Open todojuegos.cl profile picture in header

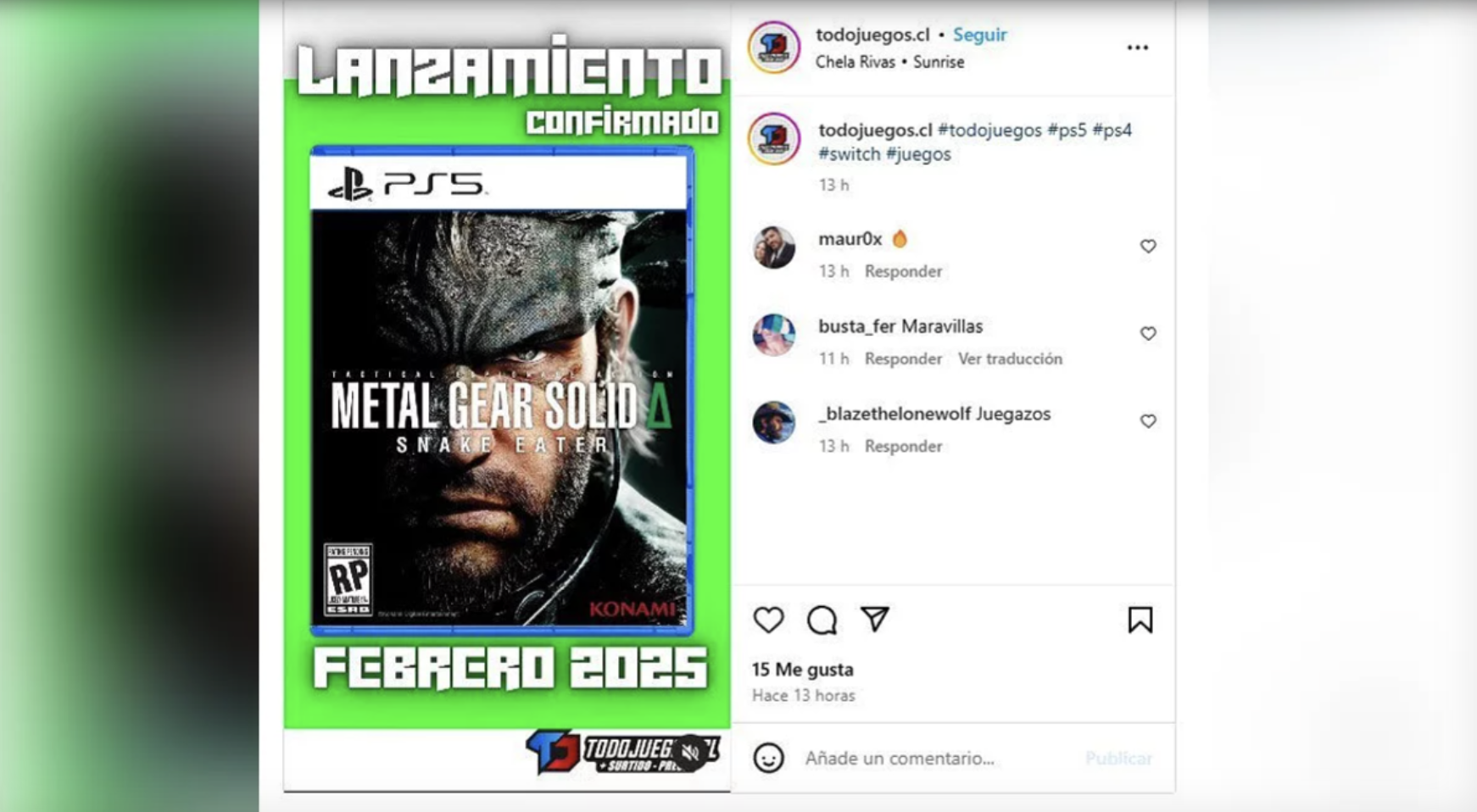tap(774, 47)
